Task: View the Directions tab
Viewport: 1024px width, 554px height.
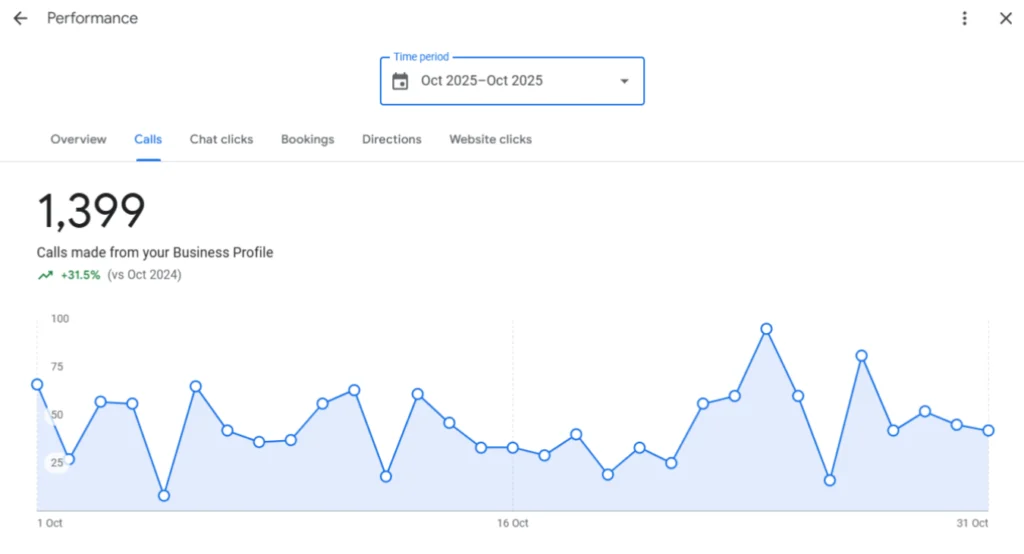Action: point(391,139)
